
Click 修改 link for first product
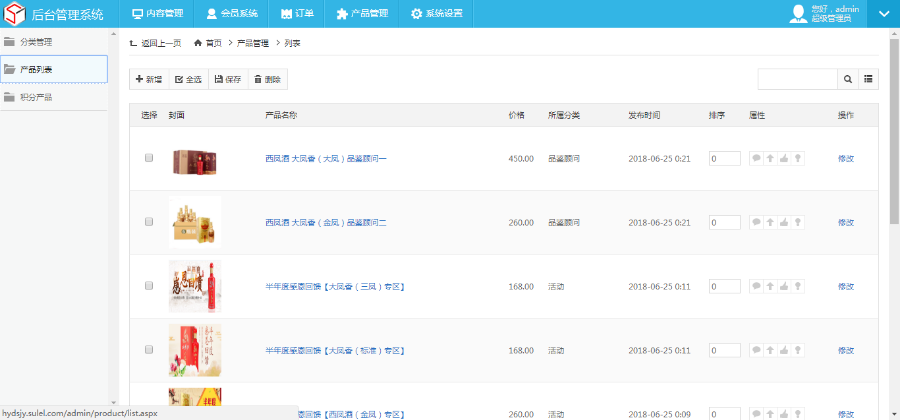(845, 158)
